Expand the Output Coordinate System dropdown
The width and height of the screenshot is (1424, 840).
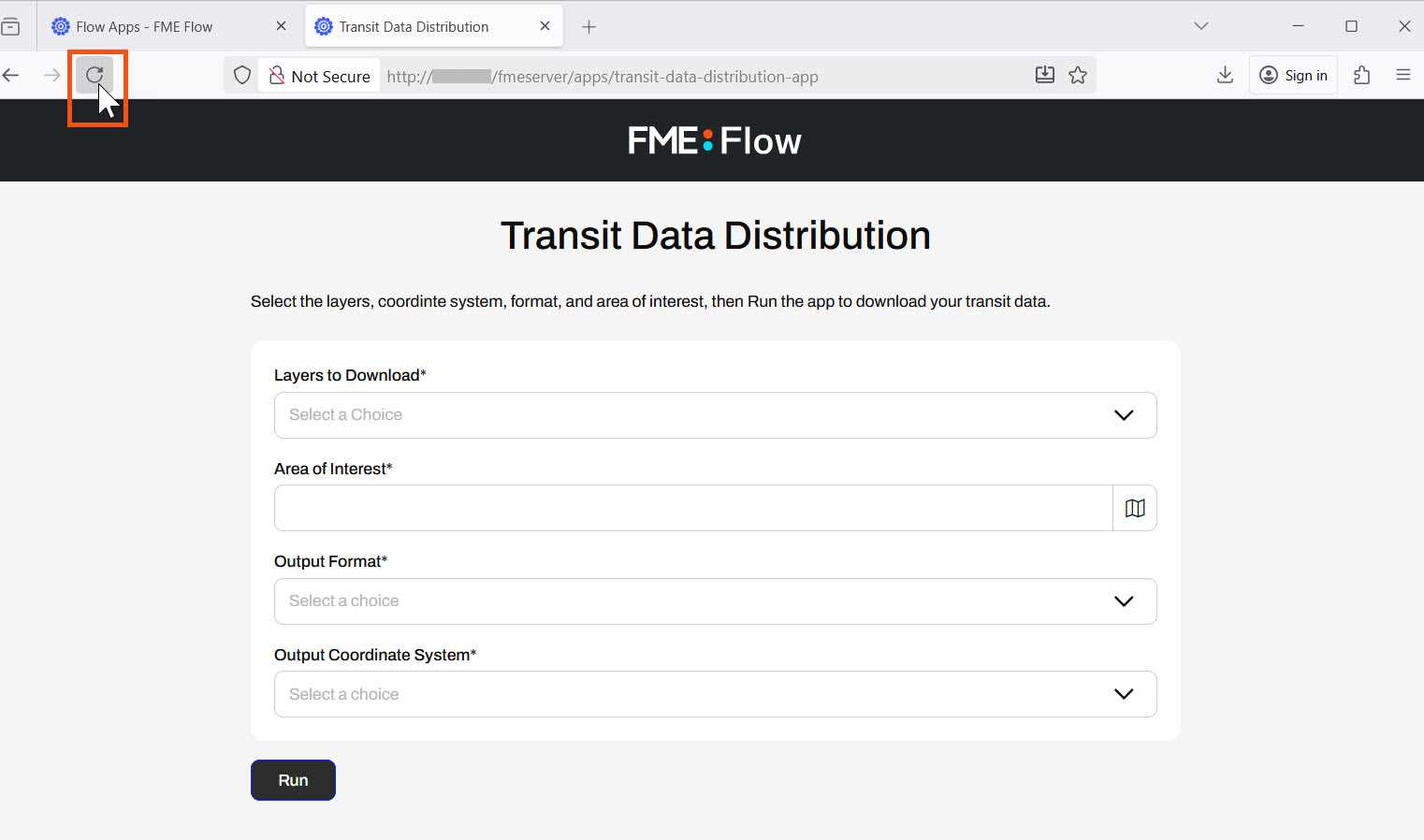tap(715, 694)
